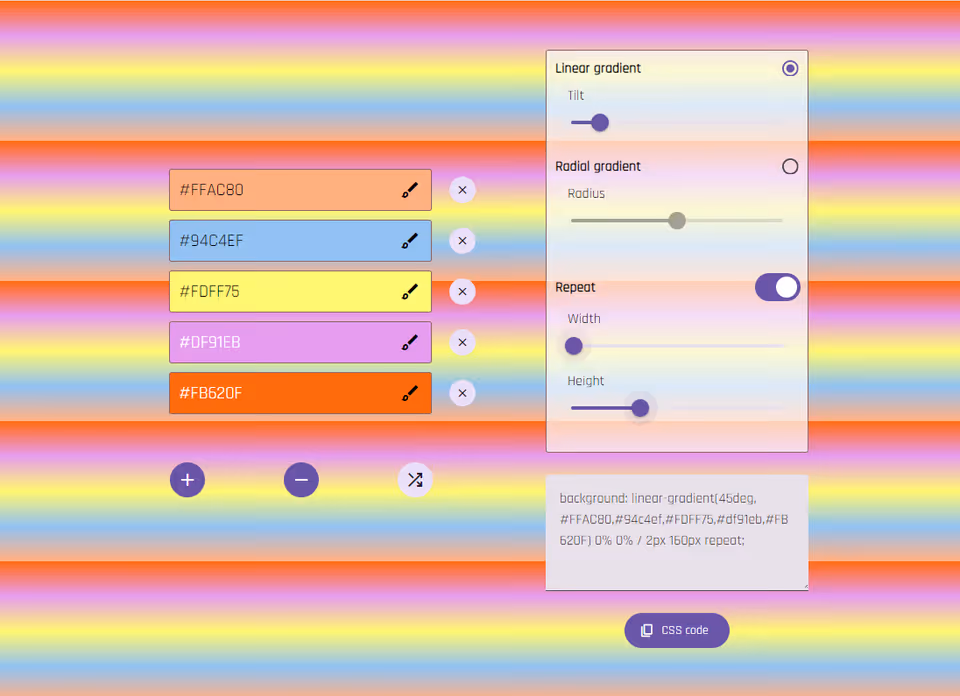Open the color picker for #FDFF75
The height and width of the screenshot is (696, 960).
410,291
